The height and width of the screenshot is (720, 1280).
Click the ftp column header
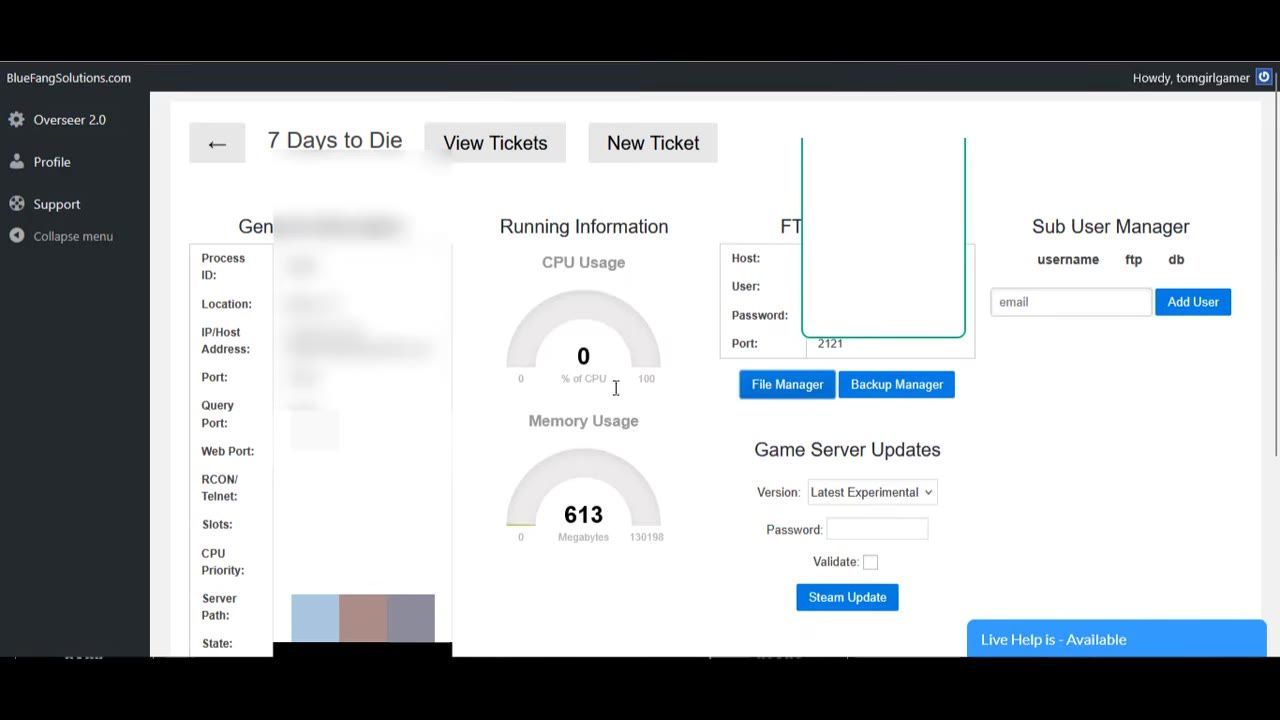click(x=1133, y=260)
